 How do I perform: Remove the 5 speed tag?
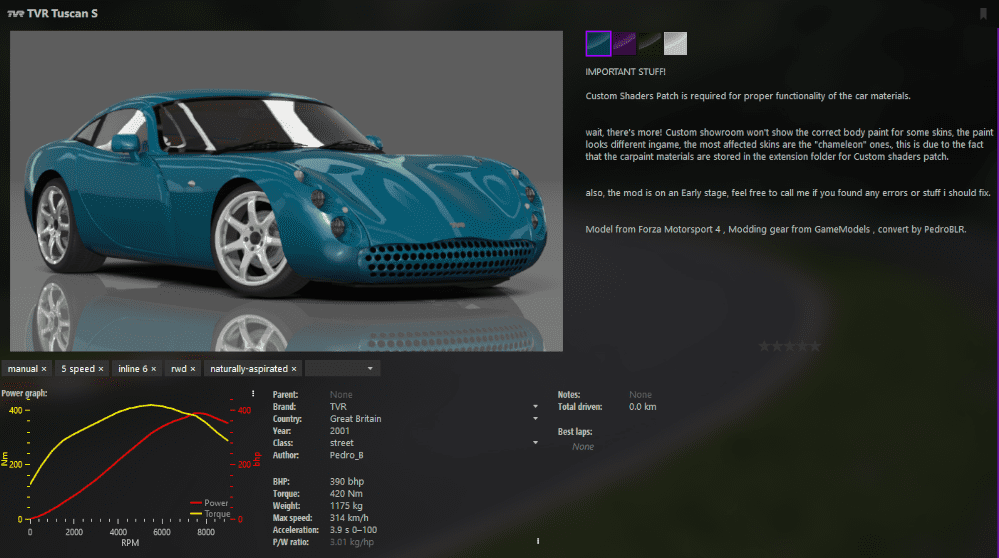click(101, 369)
